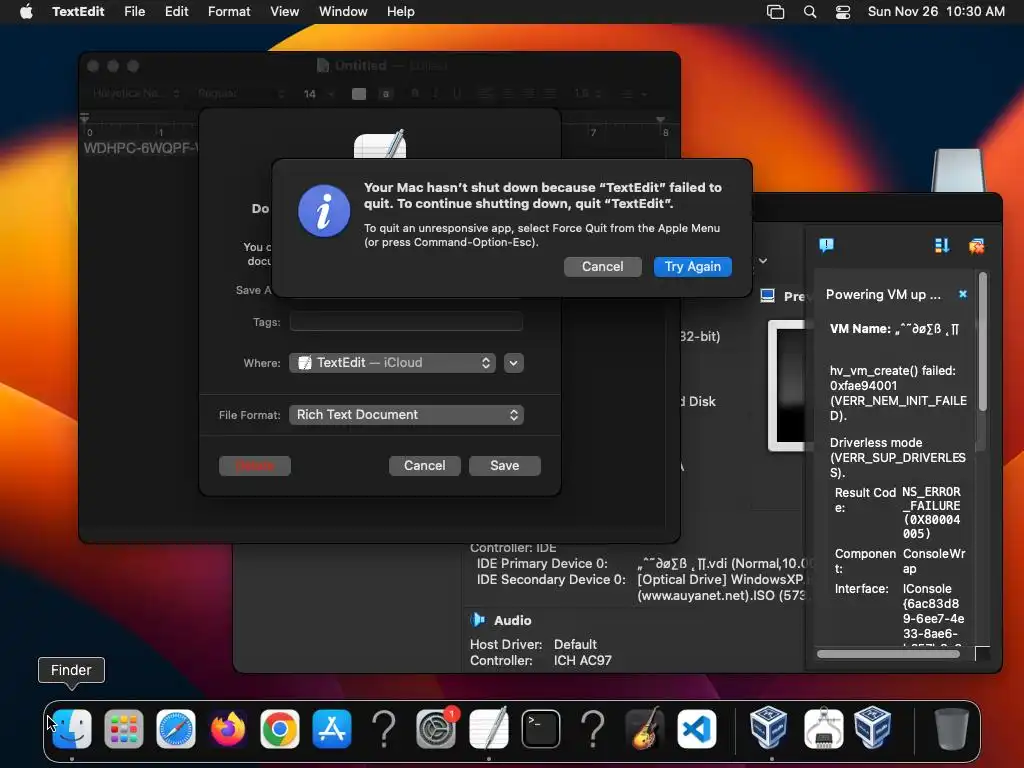
Task: Open the Format menu
Action: pyautogui.click(x=229, y=12)
